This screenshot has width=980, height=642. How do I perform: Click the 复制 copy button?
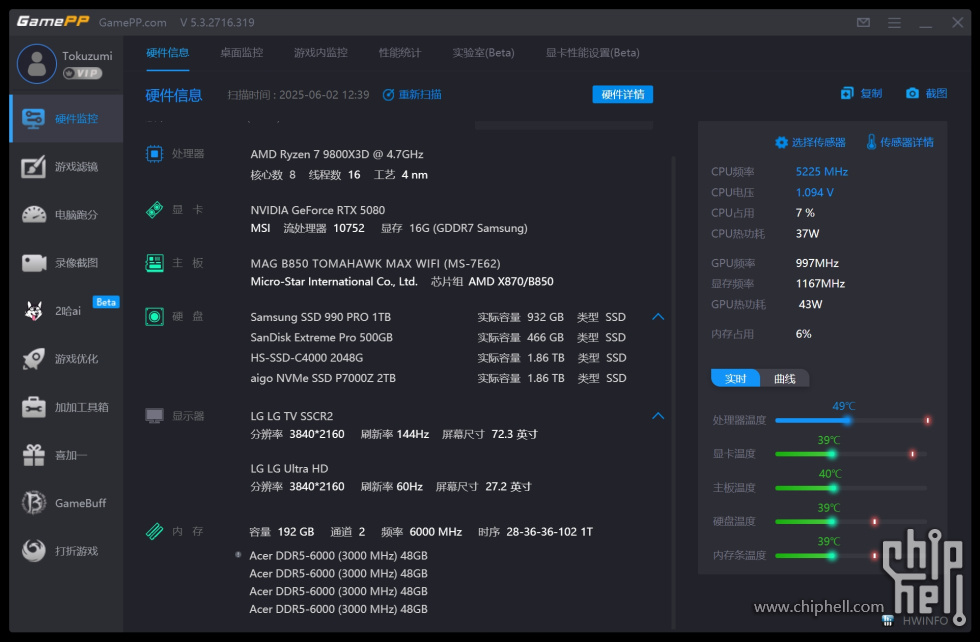[861, 94]
